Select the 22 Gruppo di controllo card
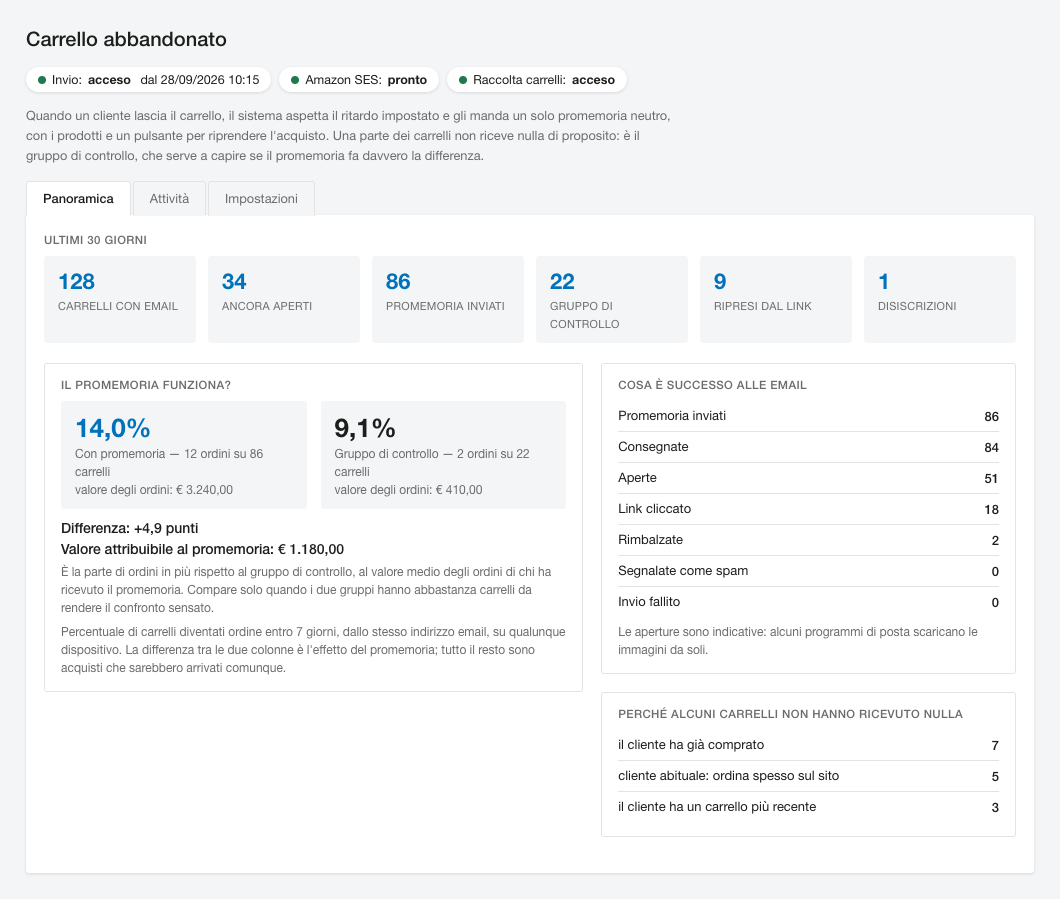The image size is (1060, 899). click(612, 299)
